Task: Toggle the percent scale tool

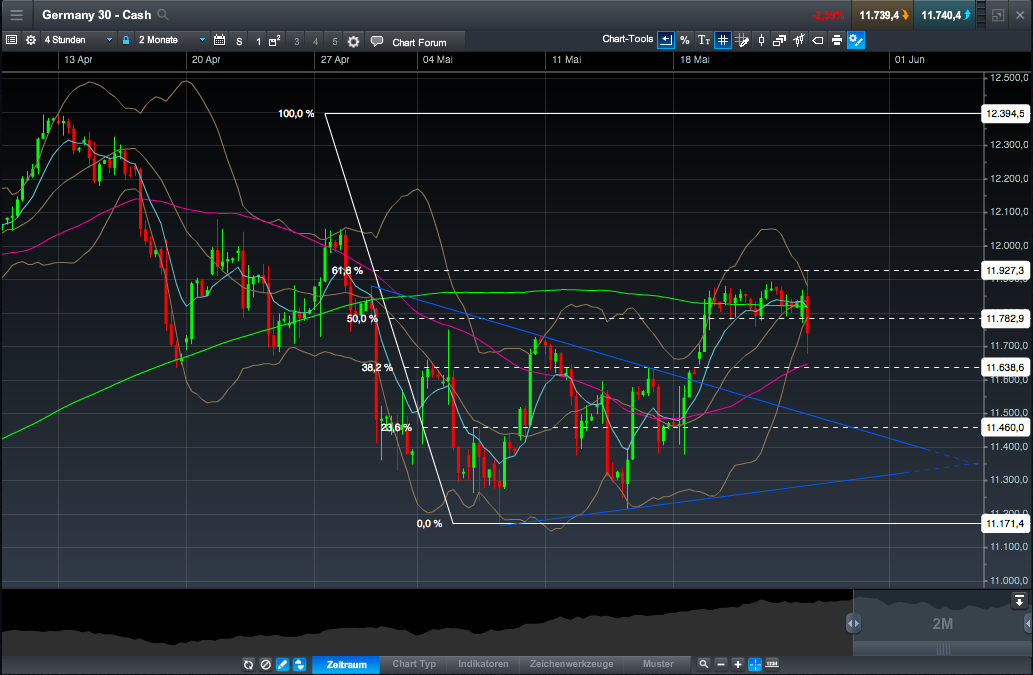Action: pyautogui.click(x=685, y=40)
